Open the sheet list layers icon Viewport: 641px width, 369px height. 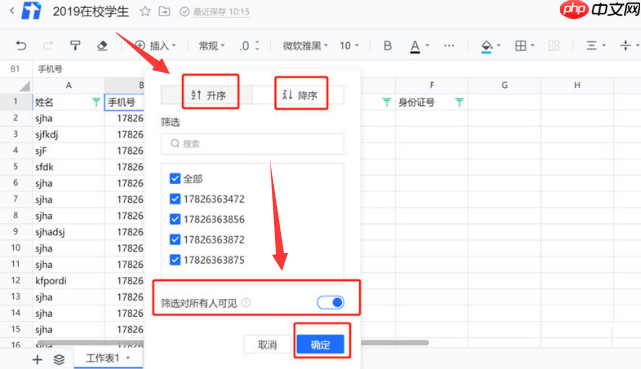click(x=59, y=360)
